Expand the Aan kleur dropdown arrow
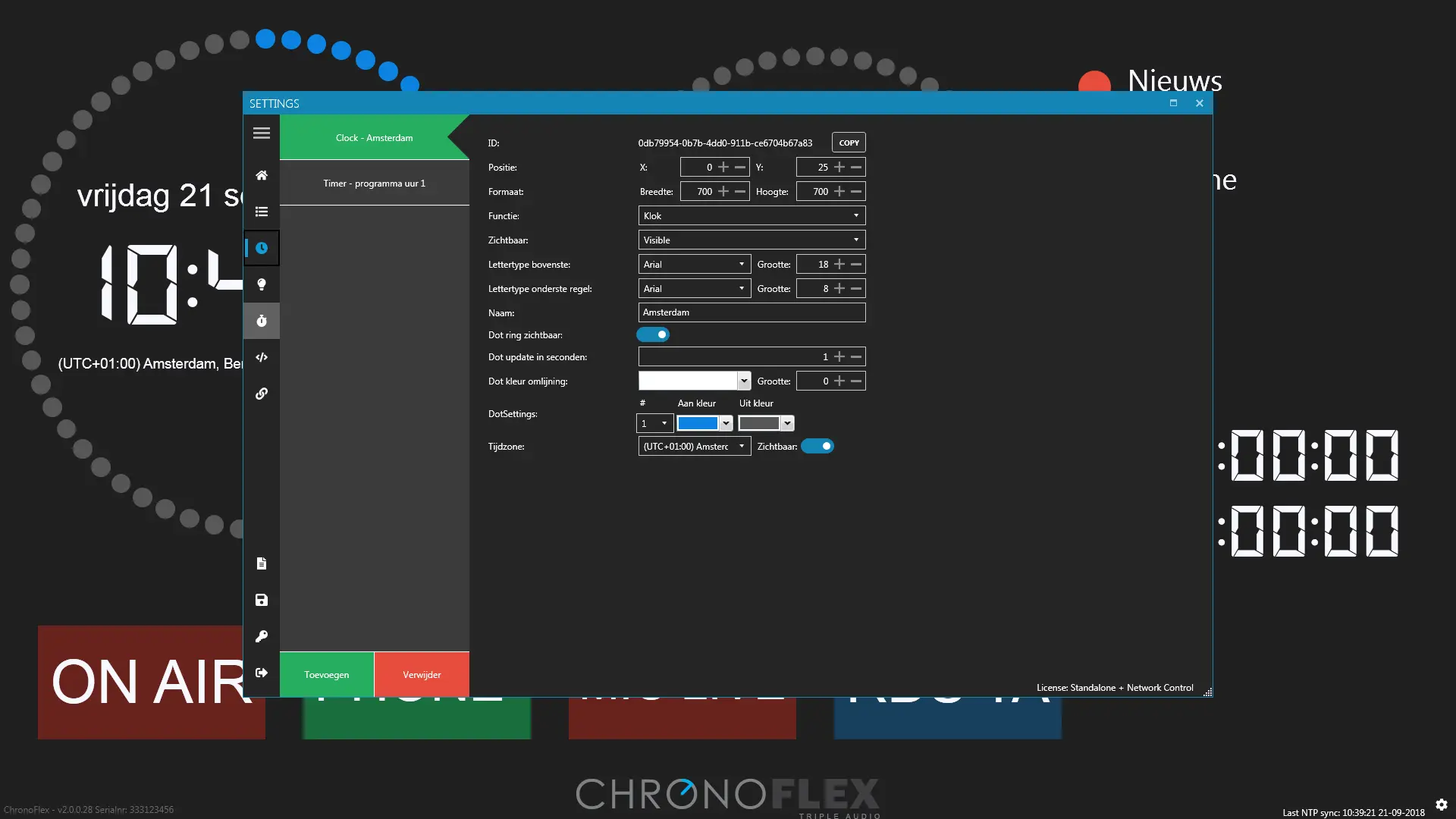Screen dimensions: 1456x819 click(x=726, y=423)
